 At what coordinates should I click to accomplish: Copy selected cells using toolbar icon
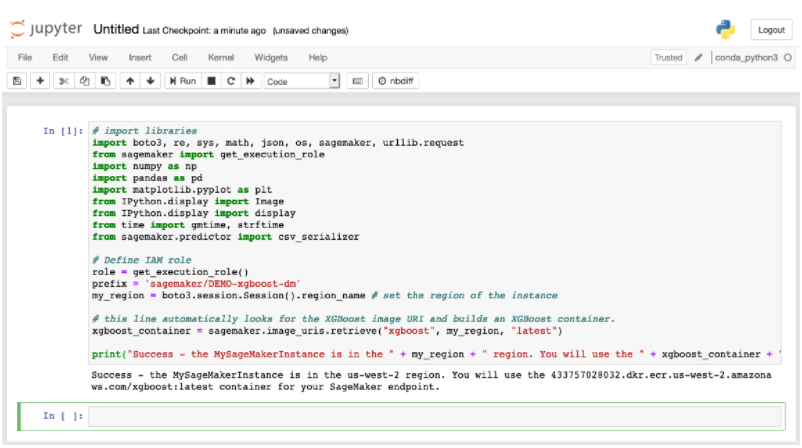tap(85, 81)
